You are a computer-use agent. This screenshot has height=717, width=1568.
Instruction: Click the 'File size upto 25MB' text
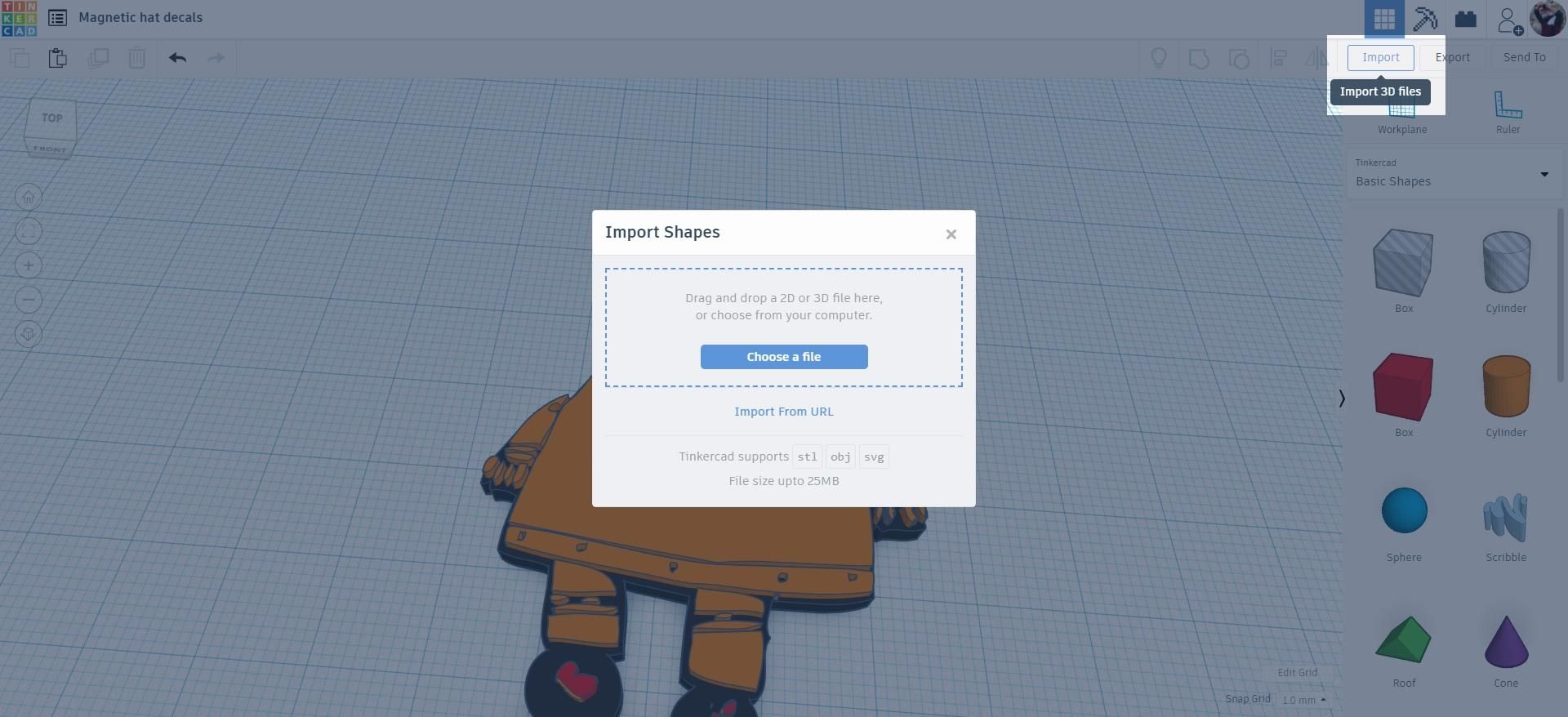point(784,481)
